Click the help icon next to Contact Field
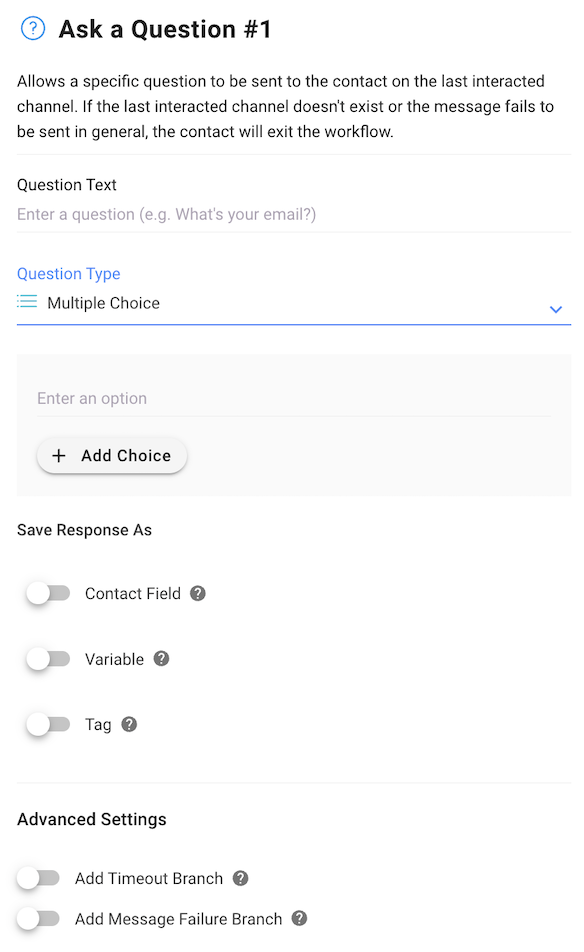This screenshot has height=952, width=584. (x=198, y=593)
